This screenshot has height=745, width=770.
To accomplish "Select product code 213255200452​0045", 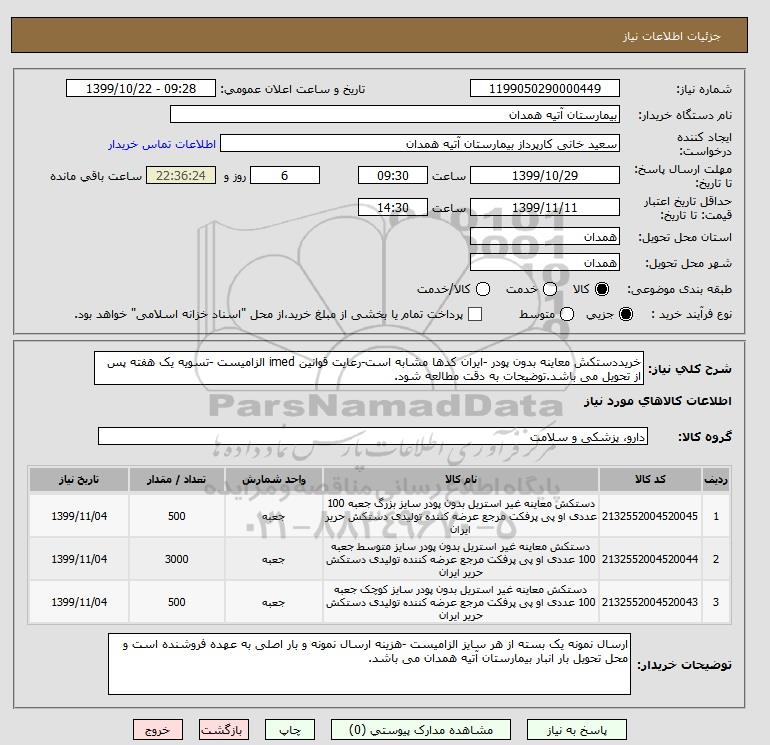I will click(x=650, y=516).
